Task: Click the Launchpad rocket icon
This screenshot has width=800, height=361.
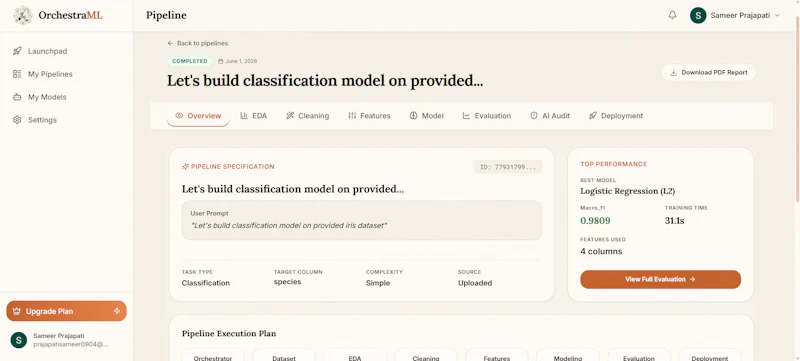Action: tap(17, 51)
